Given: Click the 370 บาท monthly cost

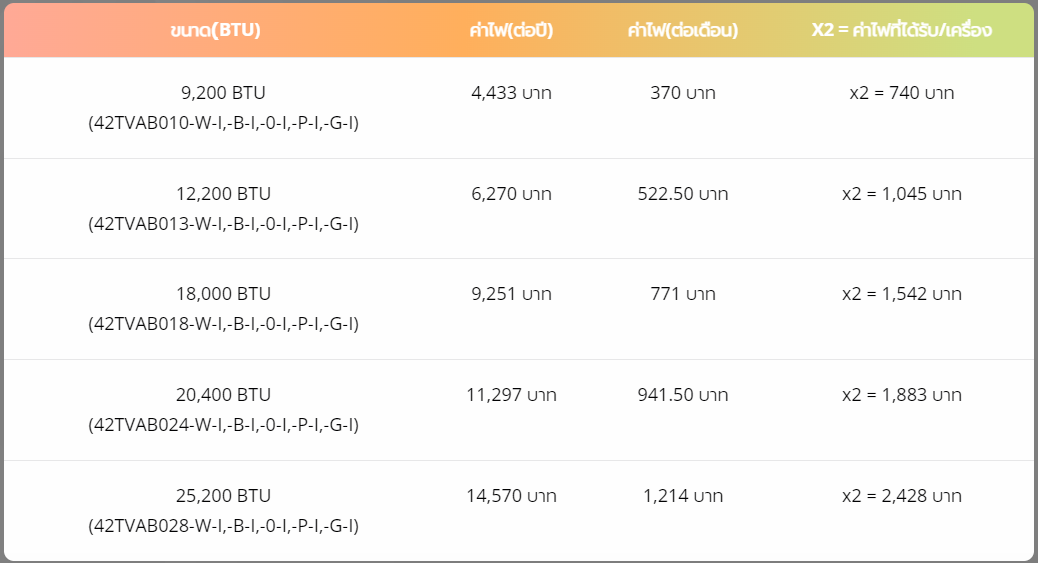Looking at the screenshot, I should click(683, 93).
